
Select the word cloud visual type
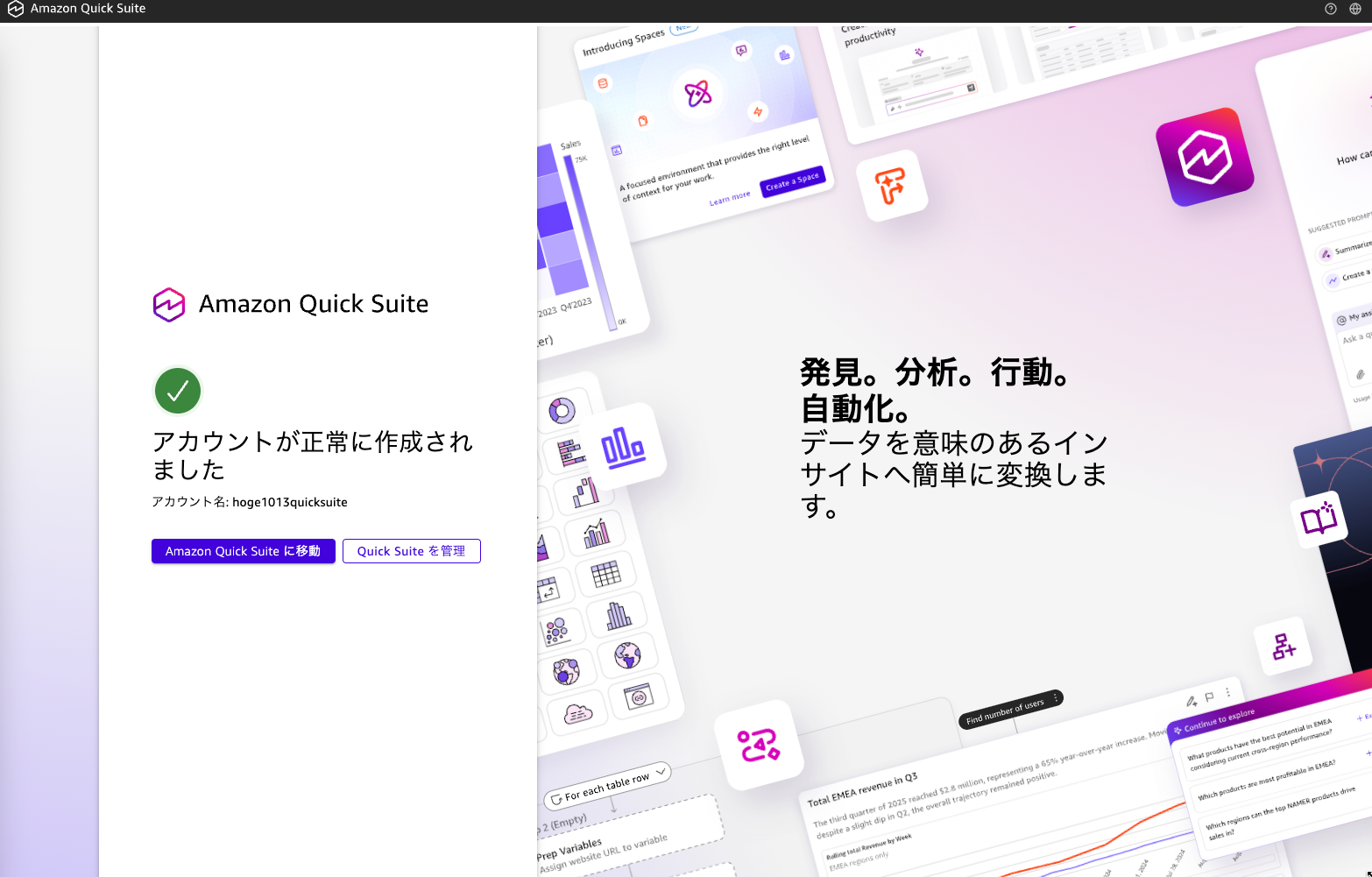(x=577, y=714)
